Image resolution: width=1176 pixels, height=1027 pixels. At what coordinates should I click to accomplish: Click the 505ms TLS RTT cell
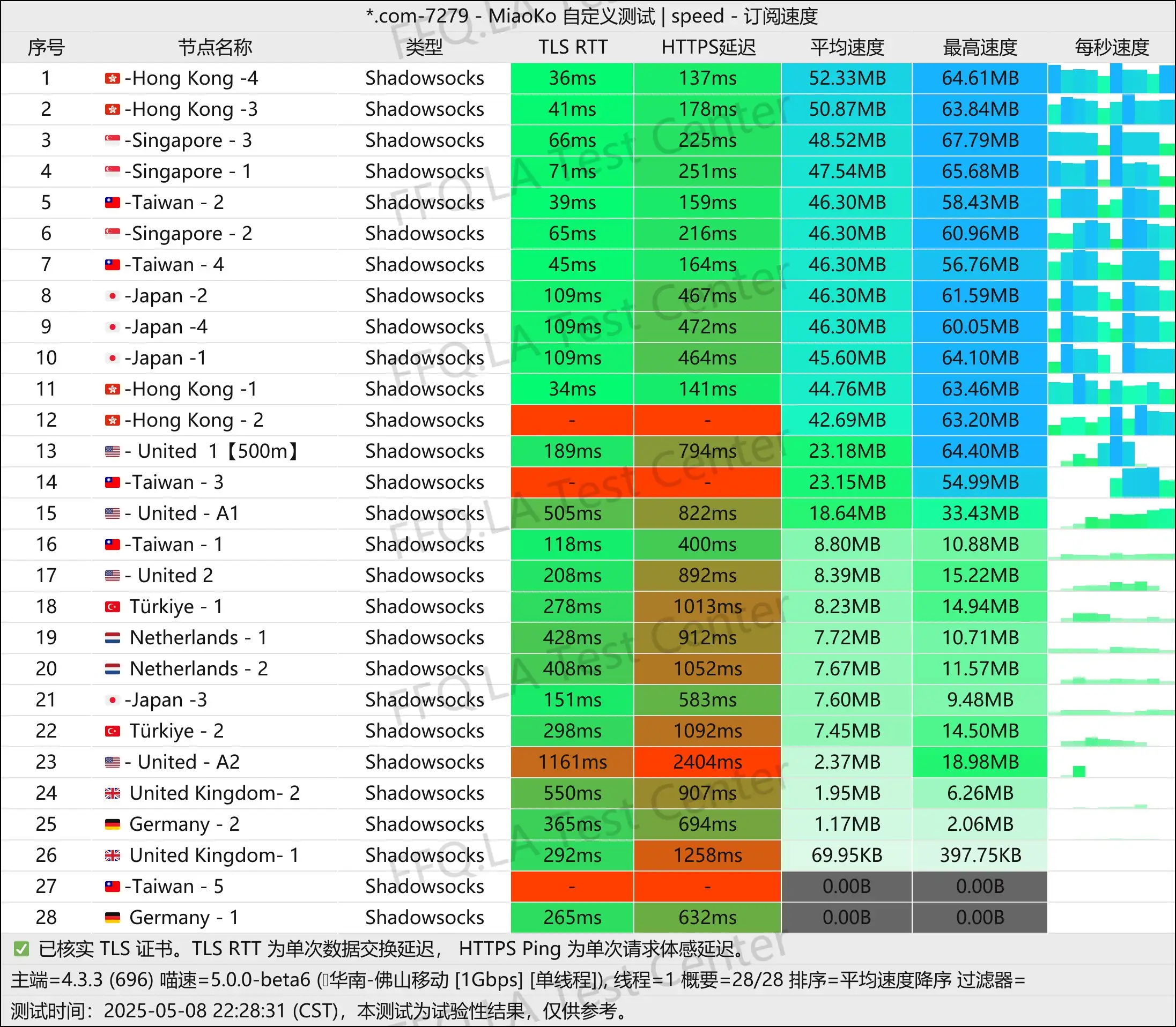(x=572, y=513)
